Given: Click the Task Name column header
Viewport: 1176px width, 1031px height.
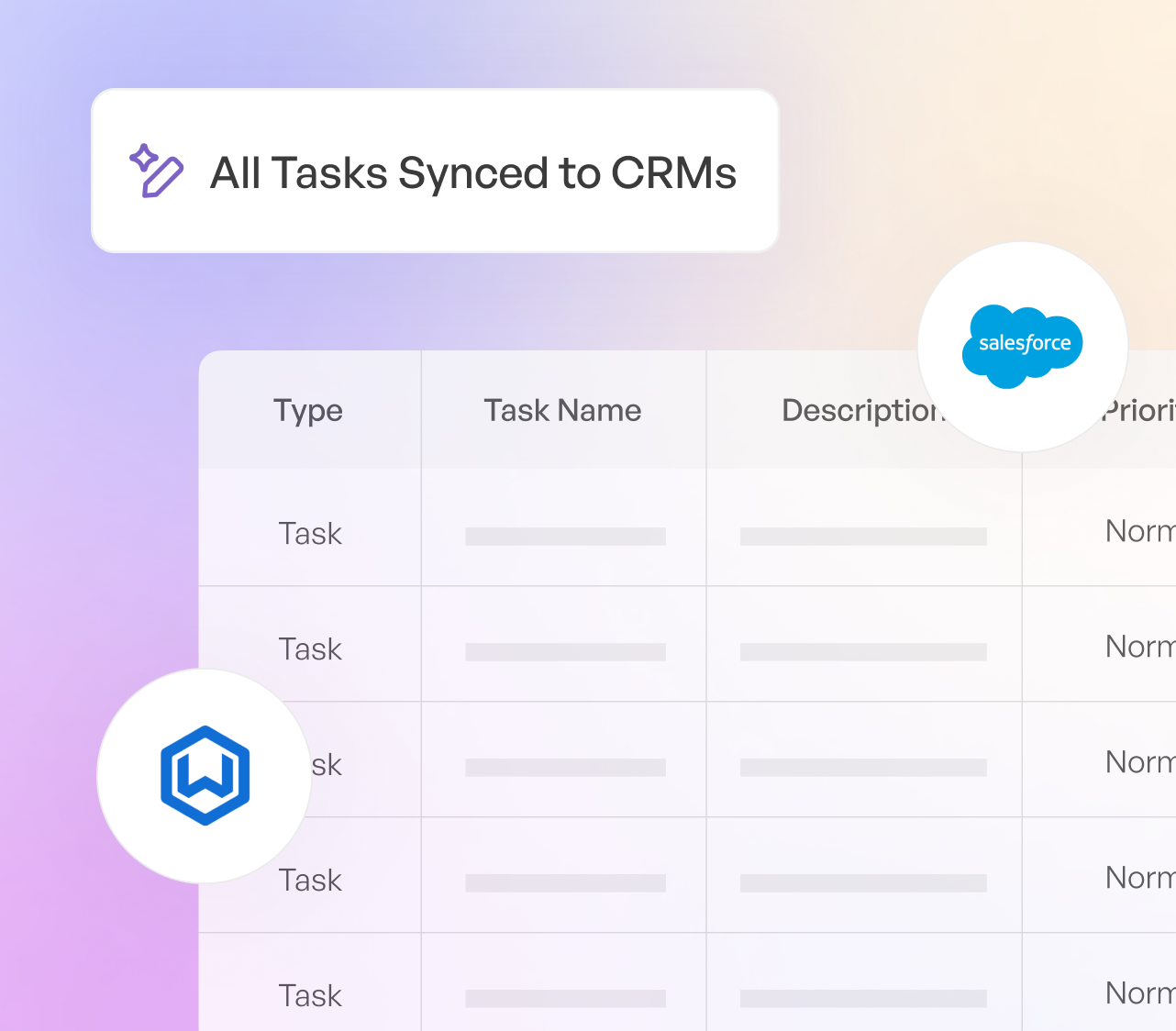Looking at the screenshot, I should tap(562, 410).
